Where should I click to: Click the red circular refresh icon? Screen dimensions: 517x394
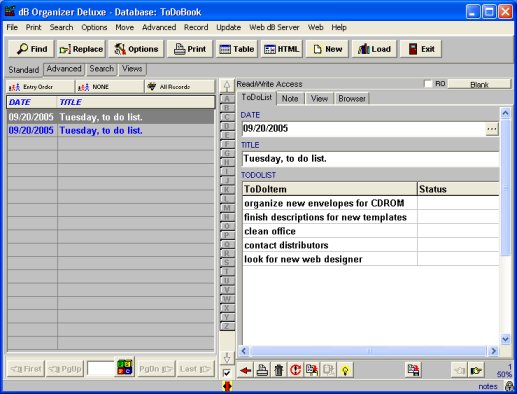(x=295, y=370)
